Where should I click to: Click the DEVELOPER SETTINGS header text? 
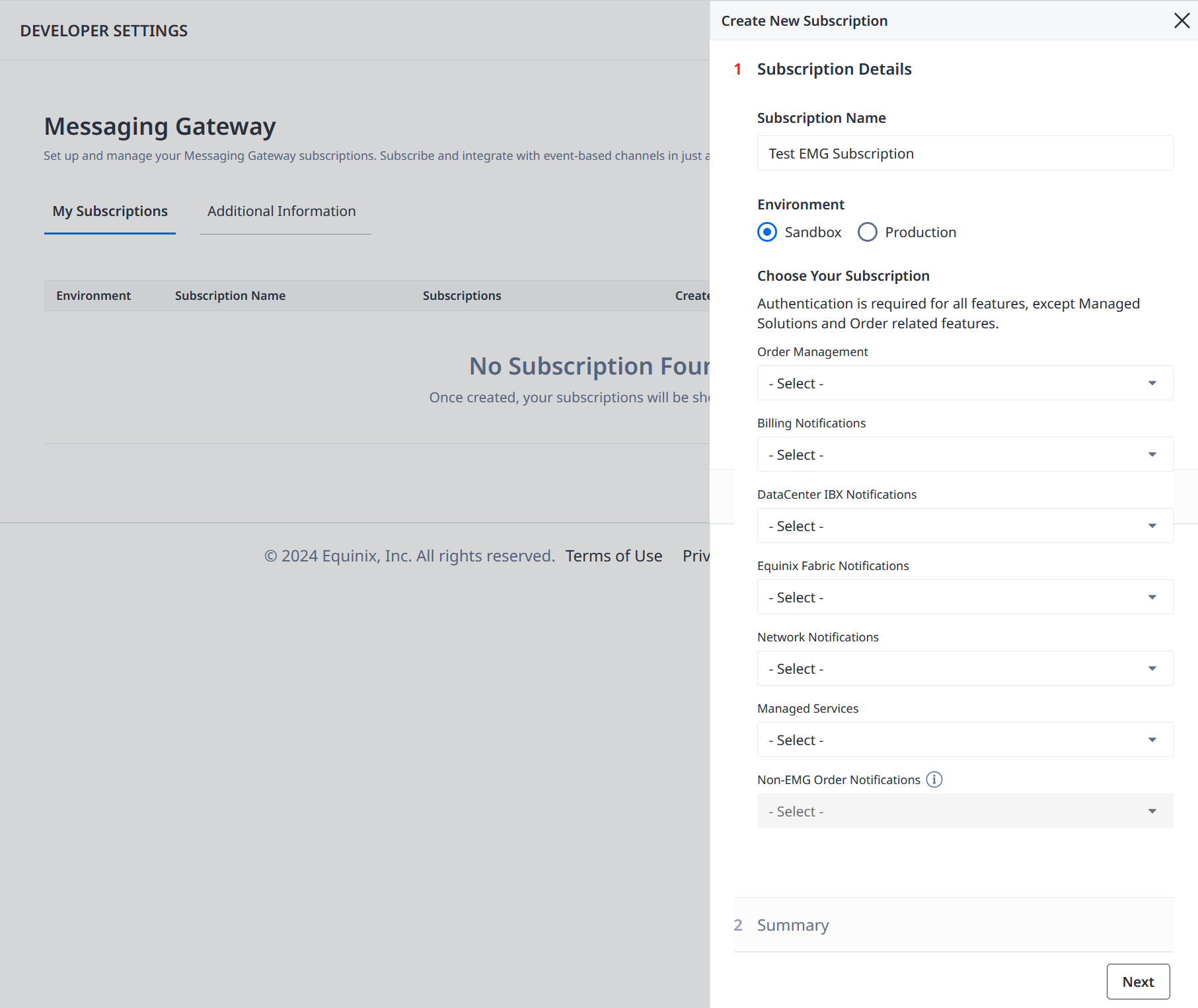point(104,31)
